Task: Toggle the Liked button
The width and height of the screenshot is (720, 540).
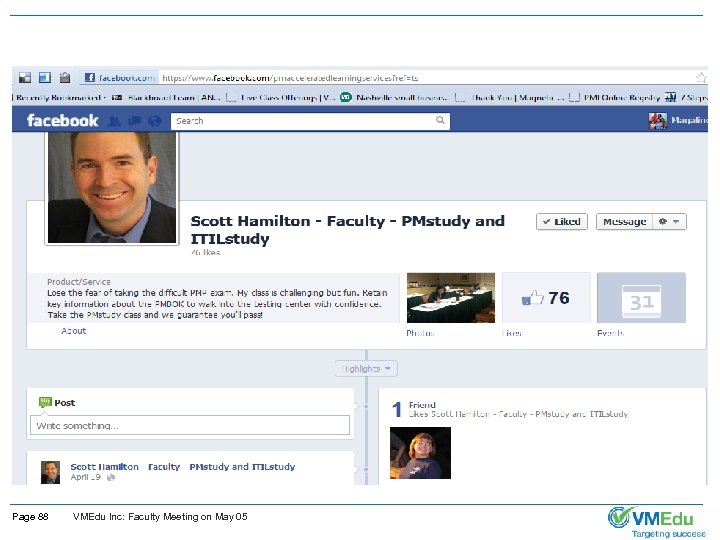Action: point(562,221)
